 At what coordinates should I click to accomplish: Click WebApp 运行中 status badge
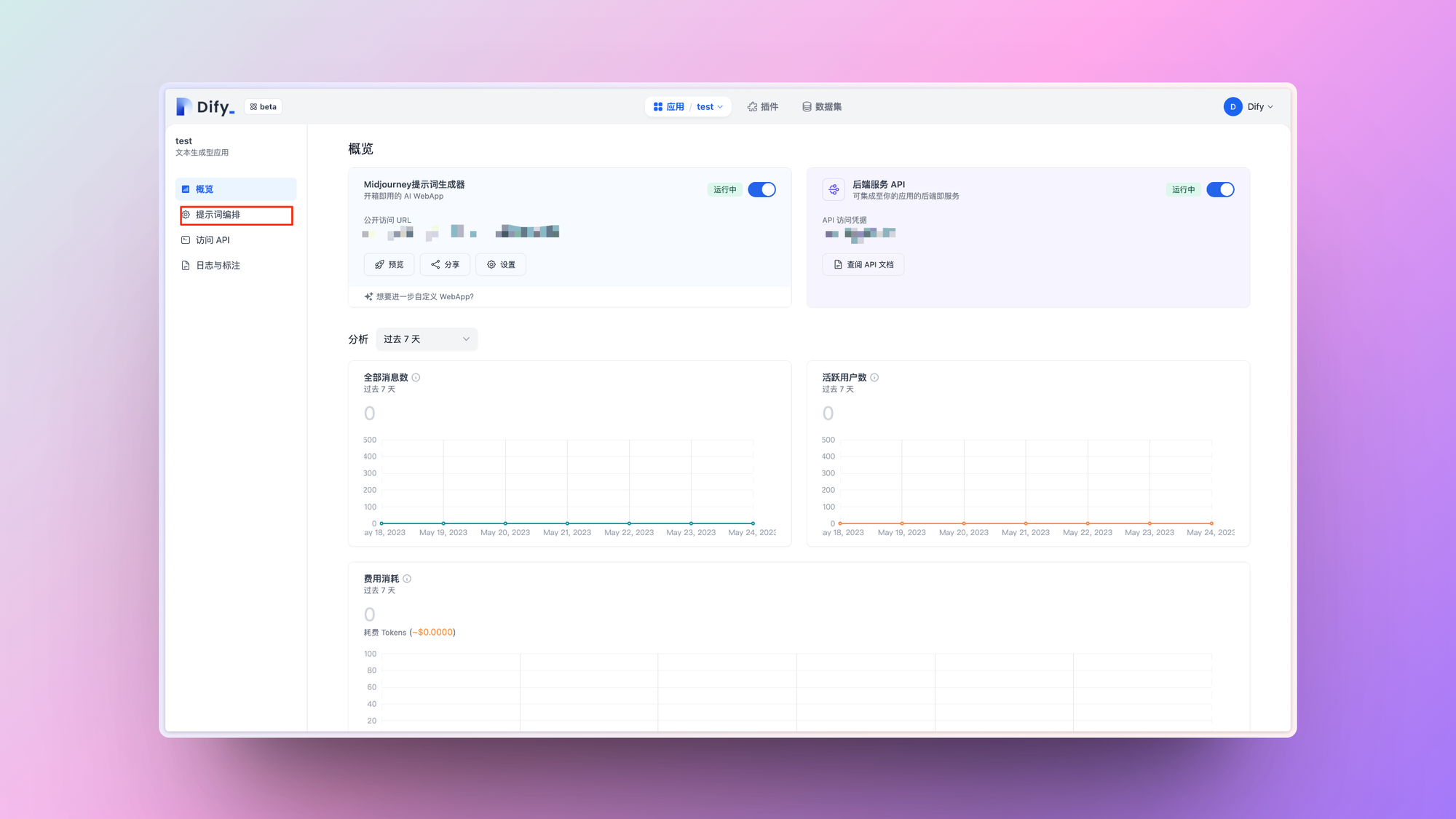click(724, 189)
